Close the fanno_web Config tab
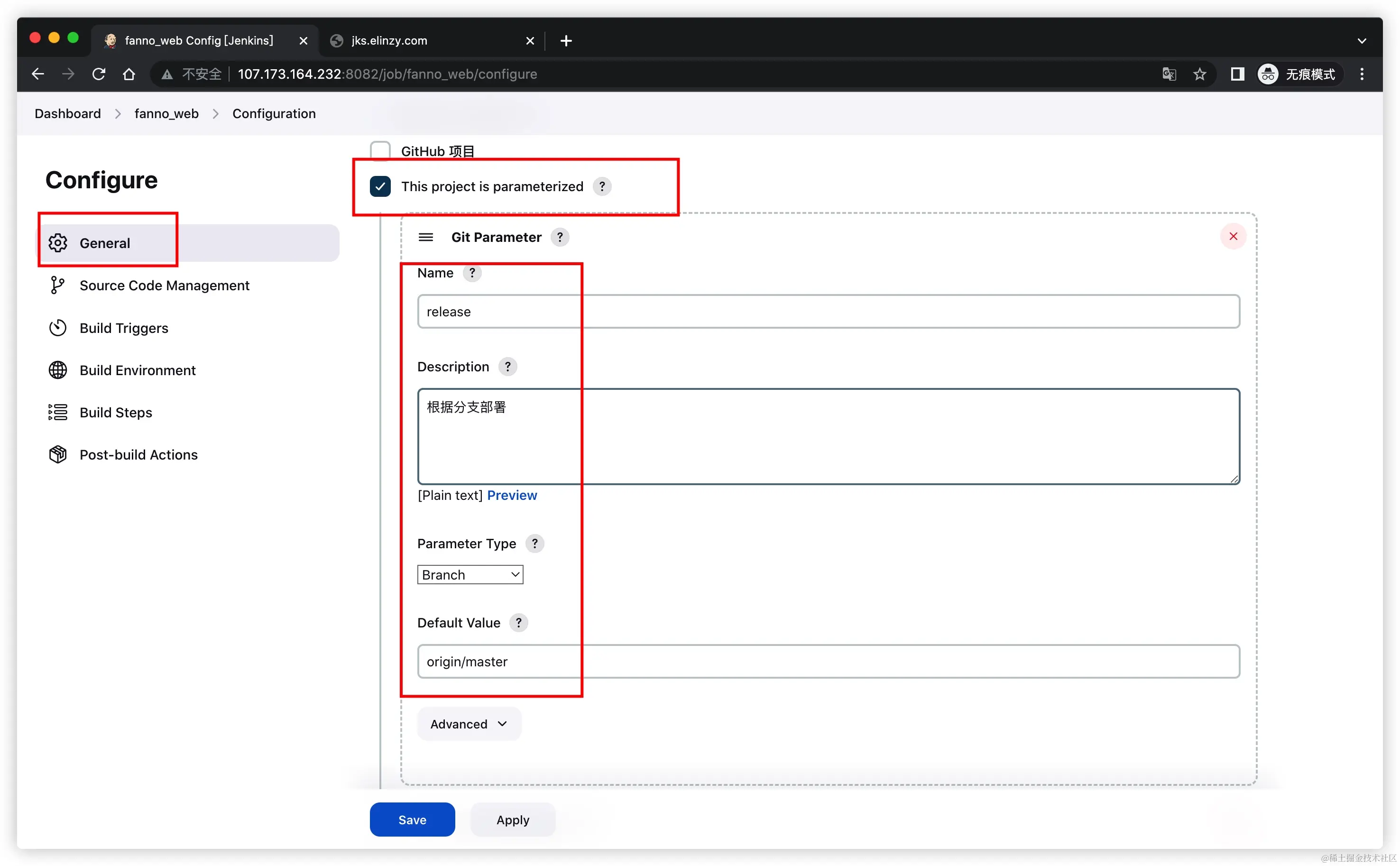Viewport: 1400px width, 866px height. click(304, 41)
